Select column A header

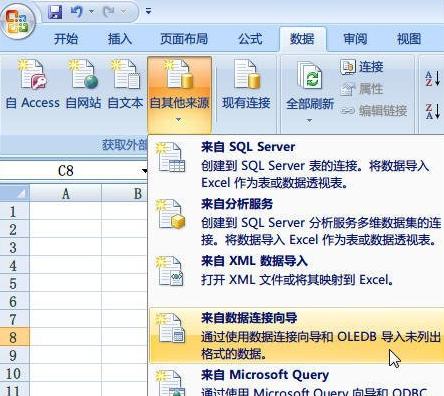65,193
